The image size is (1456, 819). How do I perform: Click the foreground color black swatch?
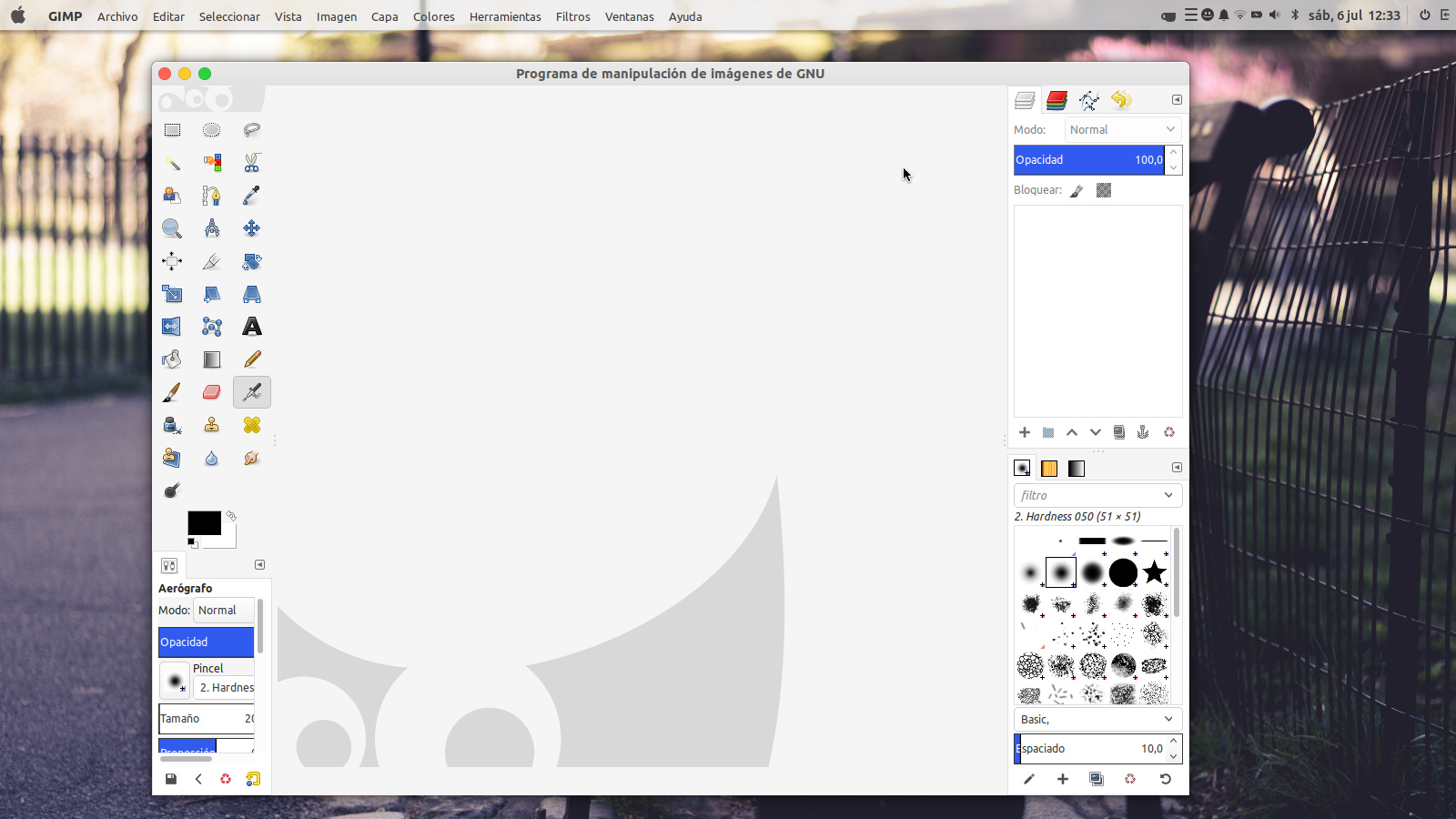tap(204, 522)
